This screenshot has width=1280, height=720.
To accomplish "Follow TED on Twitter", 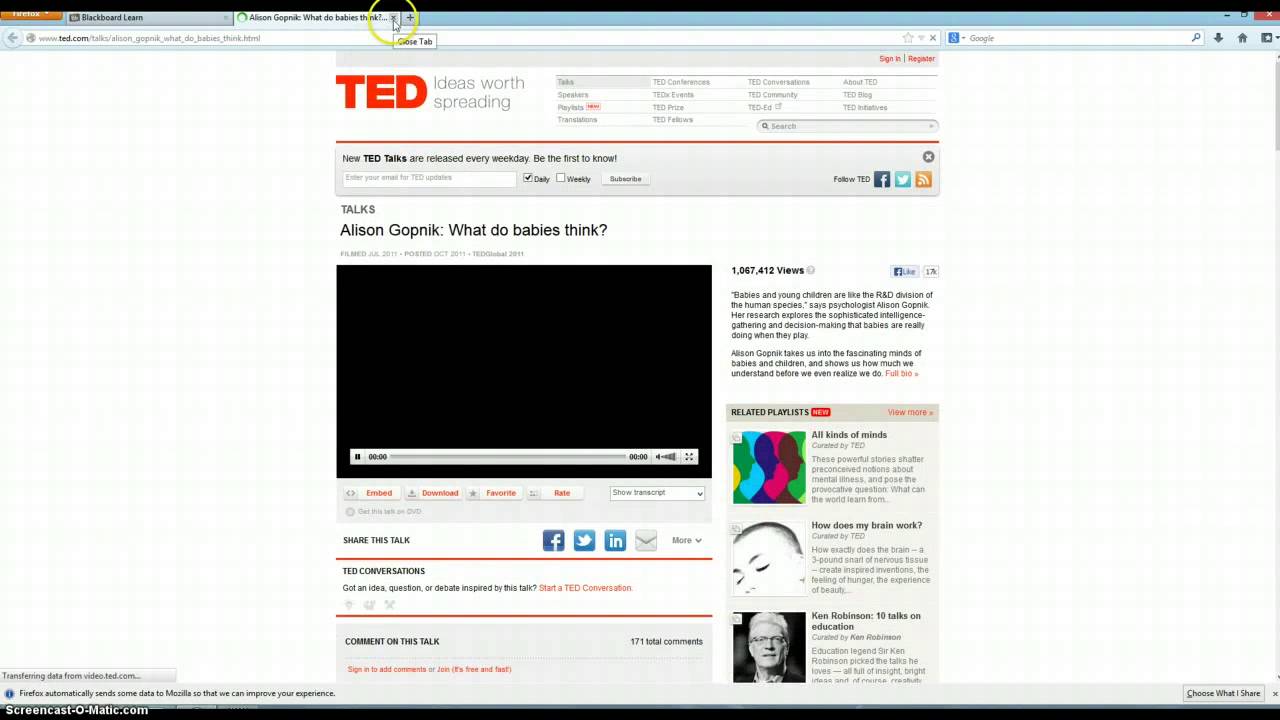I will pos(903,179).
